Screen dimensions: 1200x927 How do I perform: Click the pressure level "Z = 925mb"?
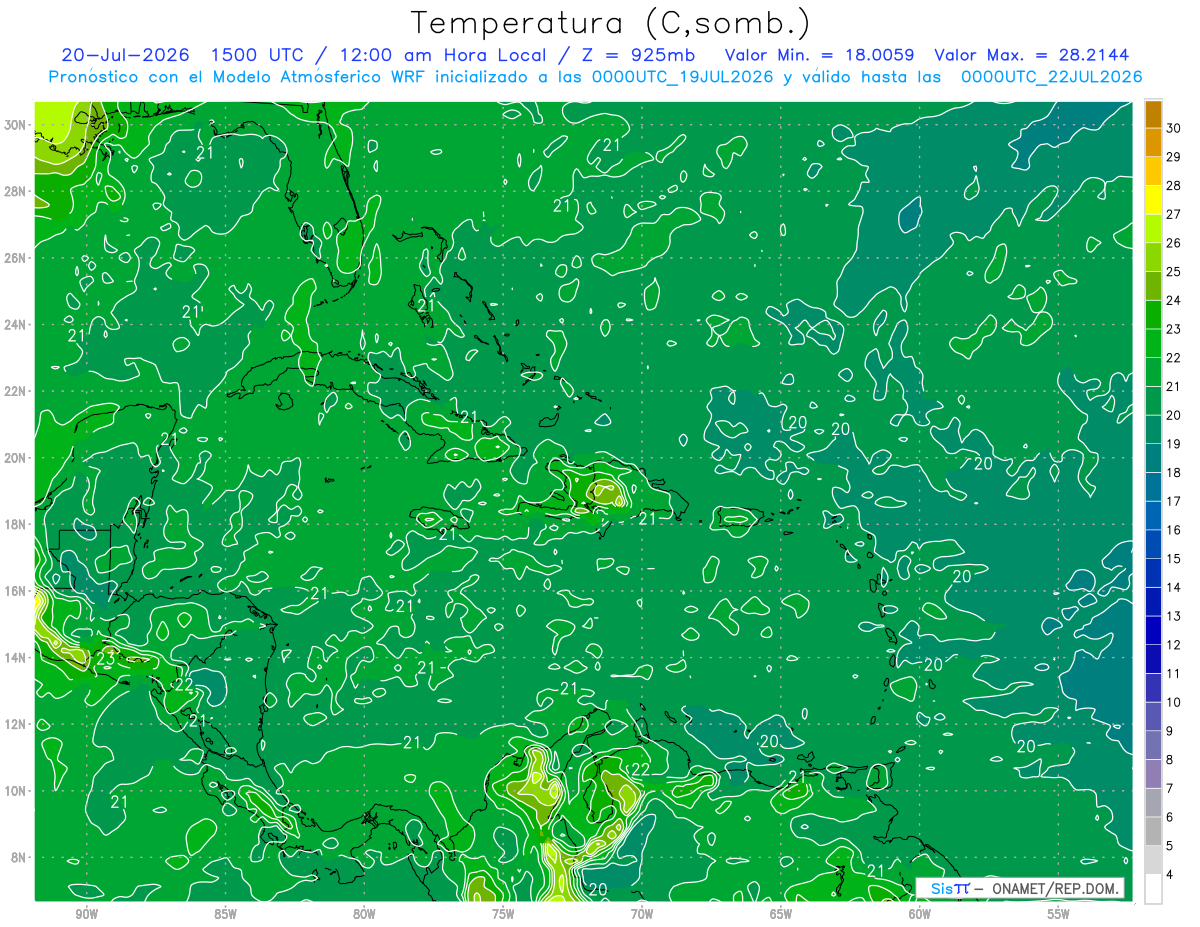pos(636,54)
